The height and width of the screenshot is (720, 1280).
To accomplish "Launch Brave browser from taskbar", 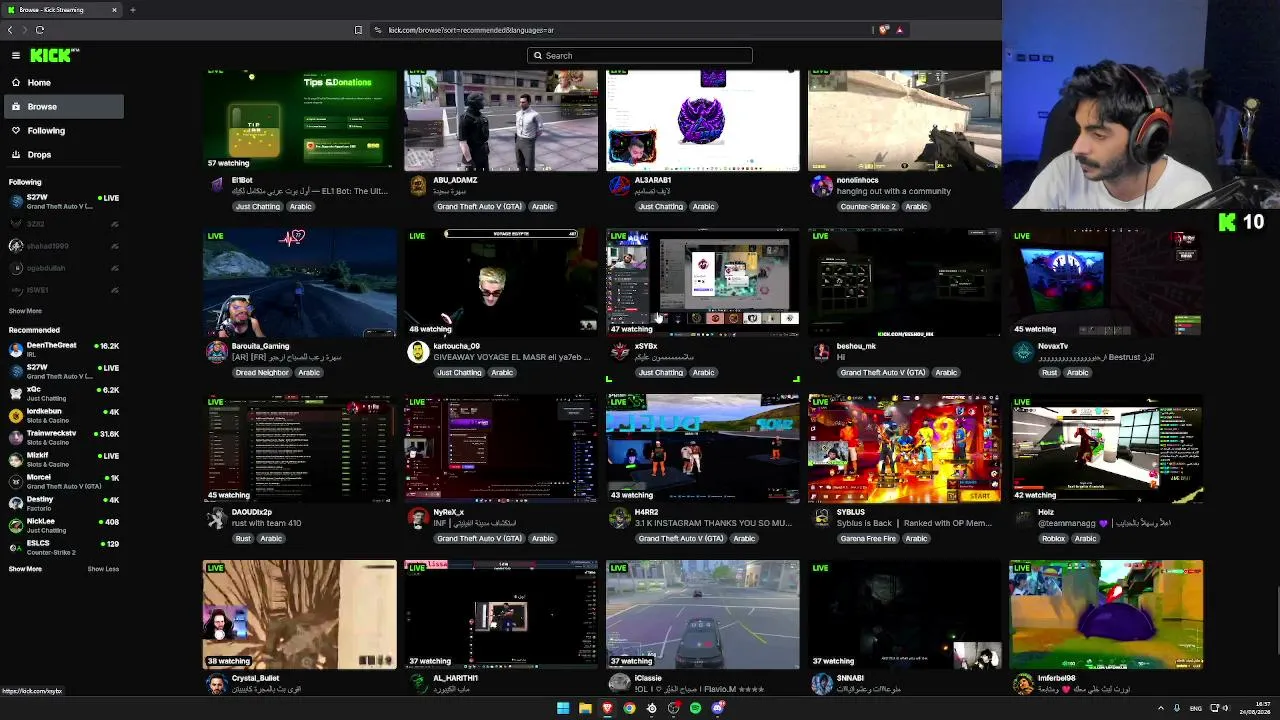I will coord(607,708).
